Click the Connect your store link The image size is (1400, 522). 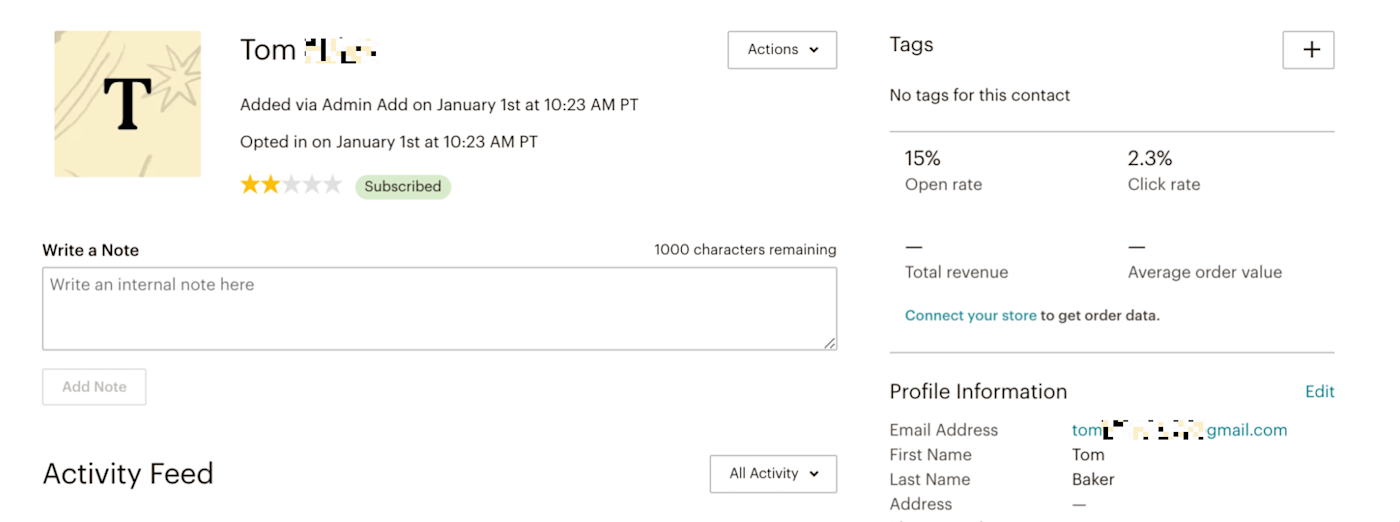pos(970,316)
